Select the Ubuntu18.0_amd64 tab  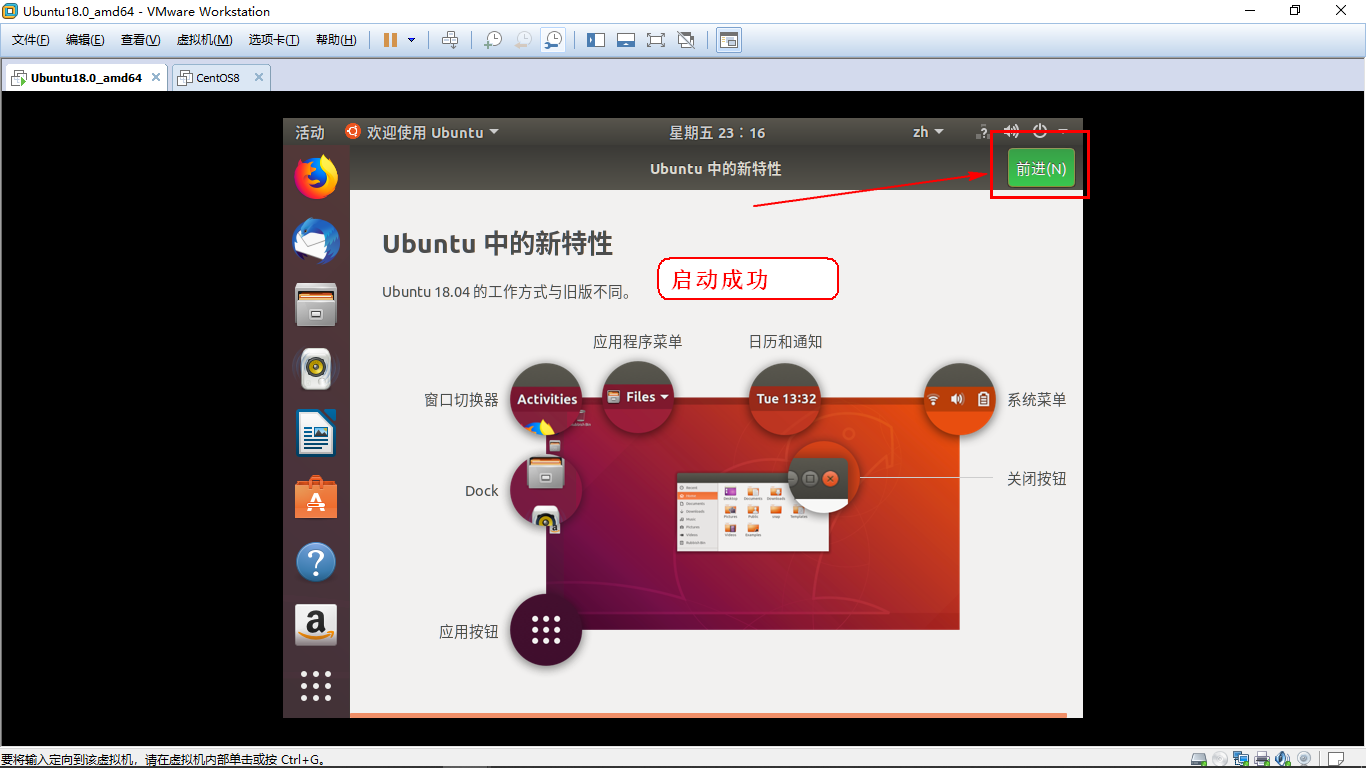85,77
